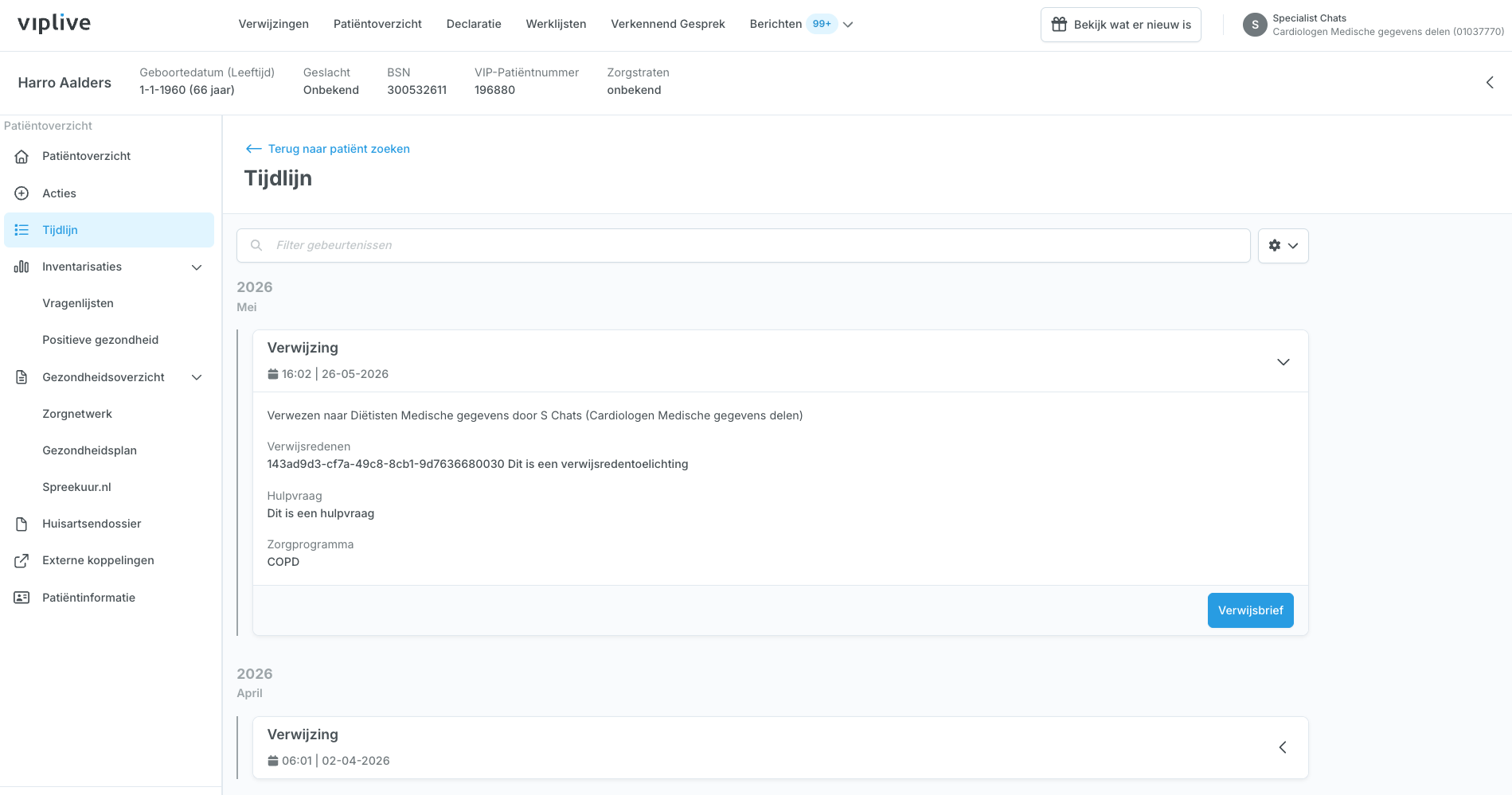The image size is (1512, 795).
Task: Click the Specialist Chats avatar
Action: click(x=1255, y=25)
